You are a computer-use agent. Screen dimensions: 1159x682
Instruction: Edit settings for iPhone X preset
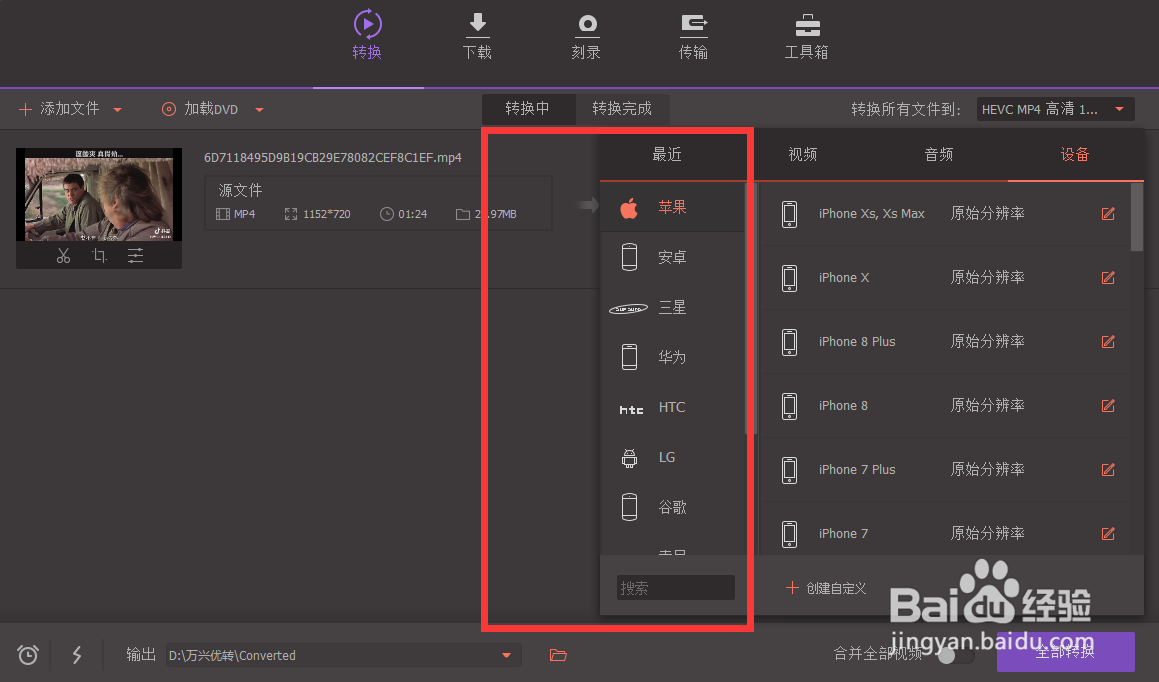[1108, 278]
